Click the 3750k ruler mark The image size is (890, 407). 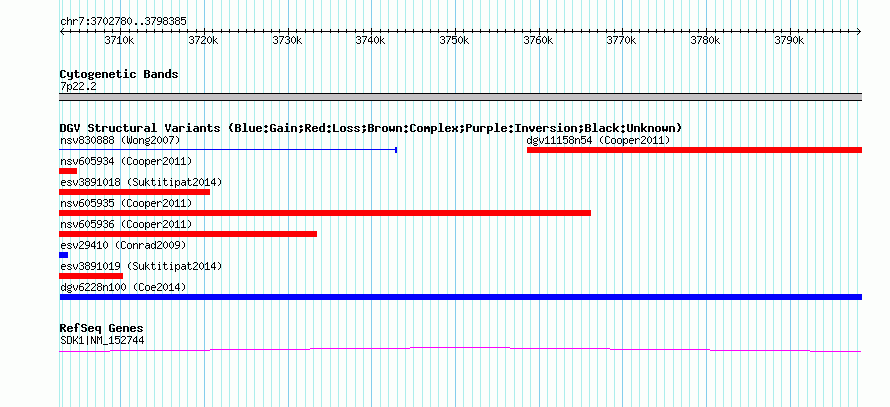pyautogui.click(x=455, y=41)
